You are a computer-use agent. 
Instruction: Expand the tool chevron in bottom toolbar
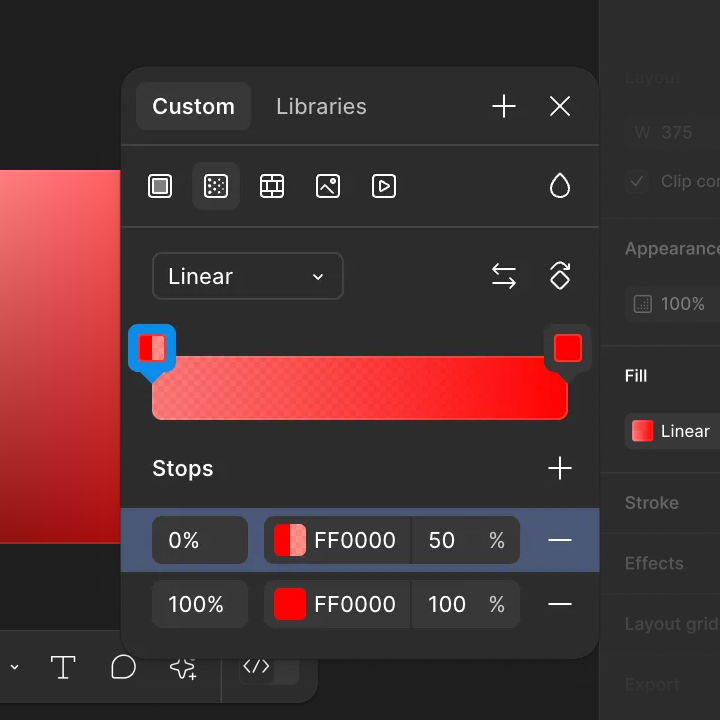pyautogui.click(x=15, y=667)
